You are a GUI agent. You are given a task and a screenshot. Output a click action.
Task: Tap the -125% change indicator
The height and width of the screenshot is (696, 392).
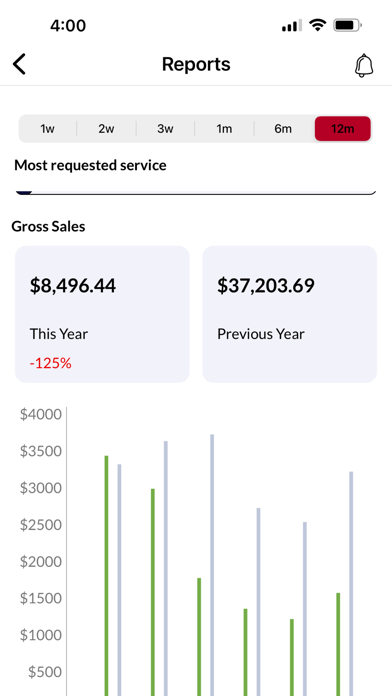coord(51,364)
